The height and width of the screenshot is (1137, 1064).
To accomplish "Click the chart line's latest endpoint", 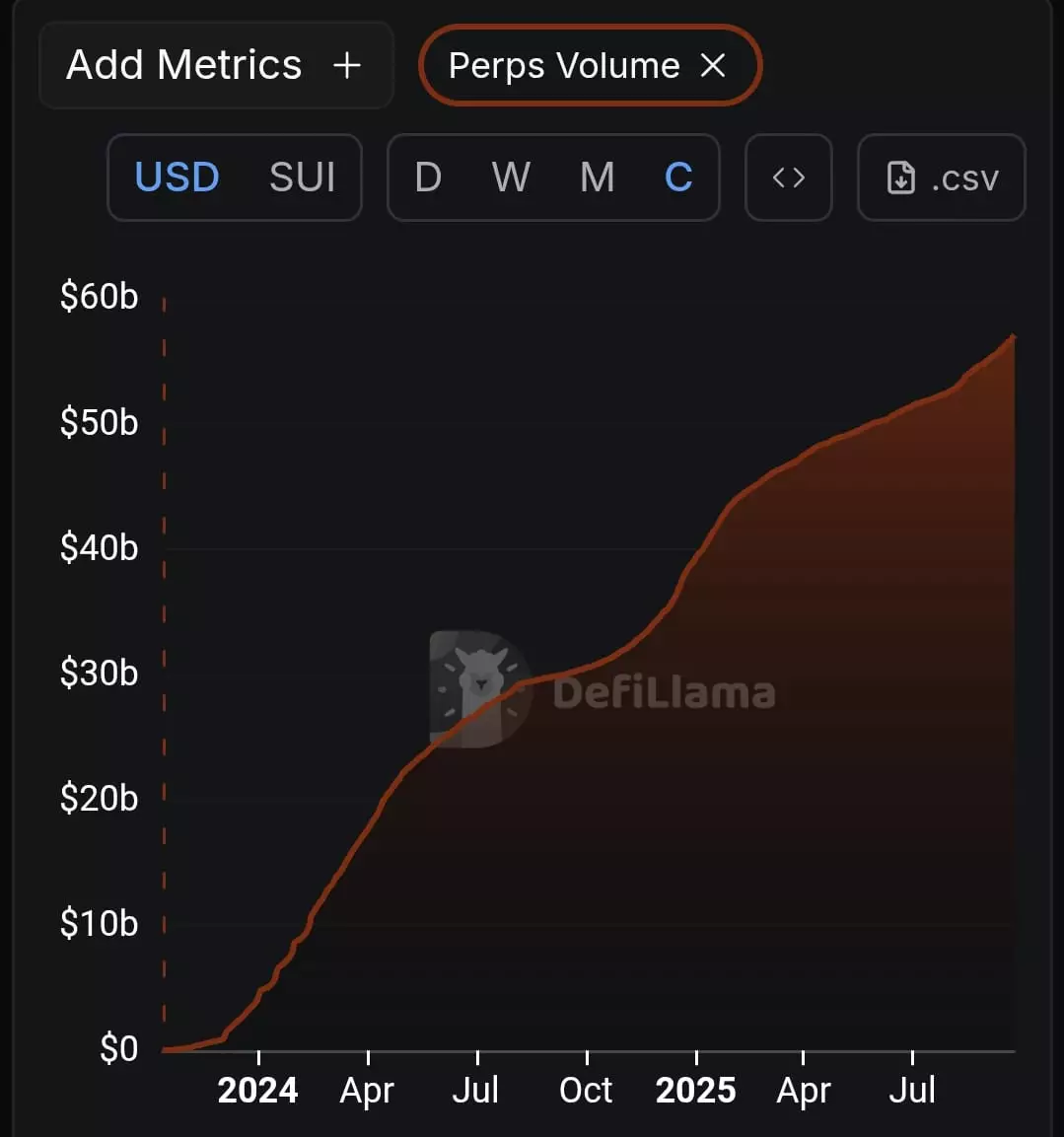I will pos(1013,337).
